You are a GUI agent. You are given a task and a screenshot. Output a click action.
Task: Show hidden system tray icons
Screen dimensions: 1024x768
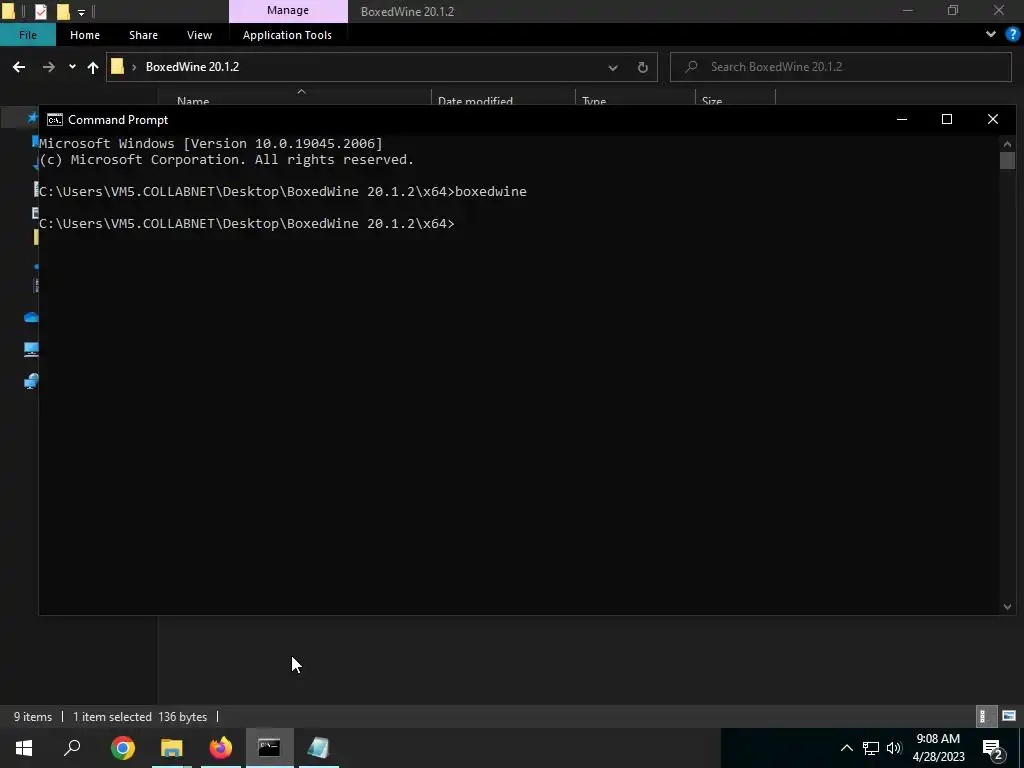click(846, 748)
